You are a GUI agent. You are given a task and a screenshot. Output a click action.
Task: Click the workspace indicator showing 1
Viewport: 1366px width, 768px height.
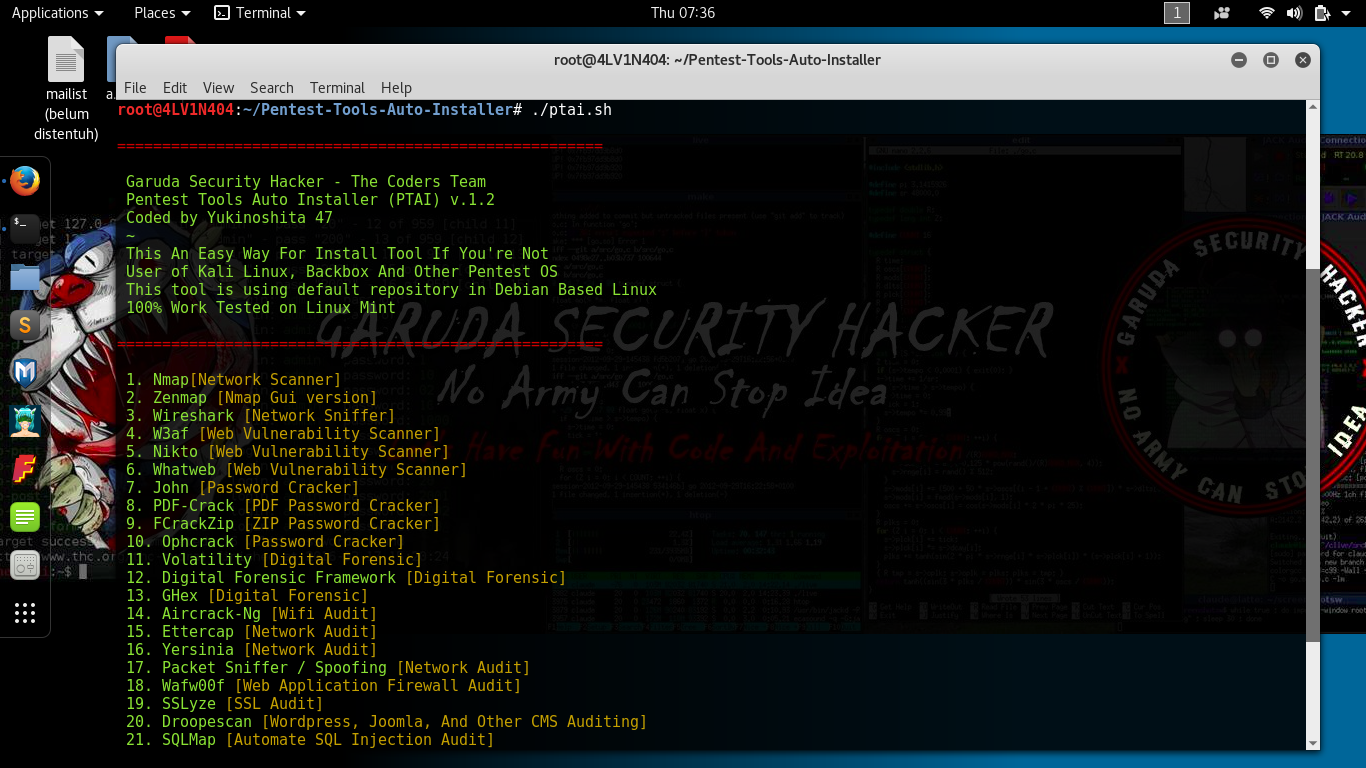tap(1177, 13)
